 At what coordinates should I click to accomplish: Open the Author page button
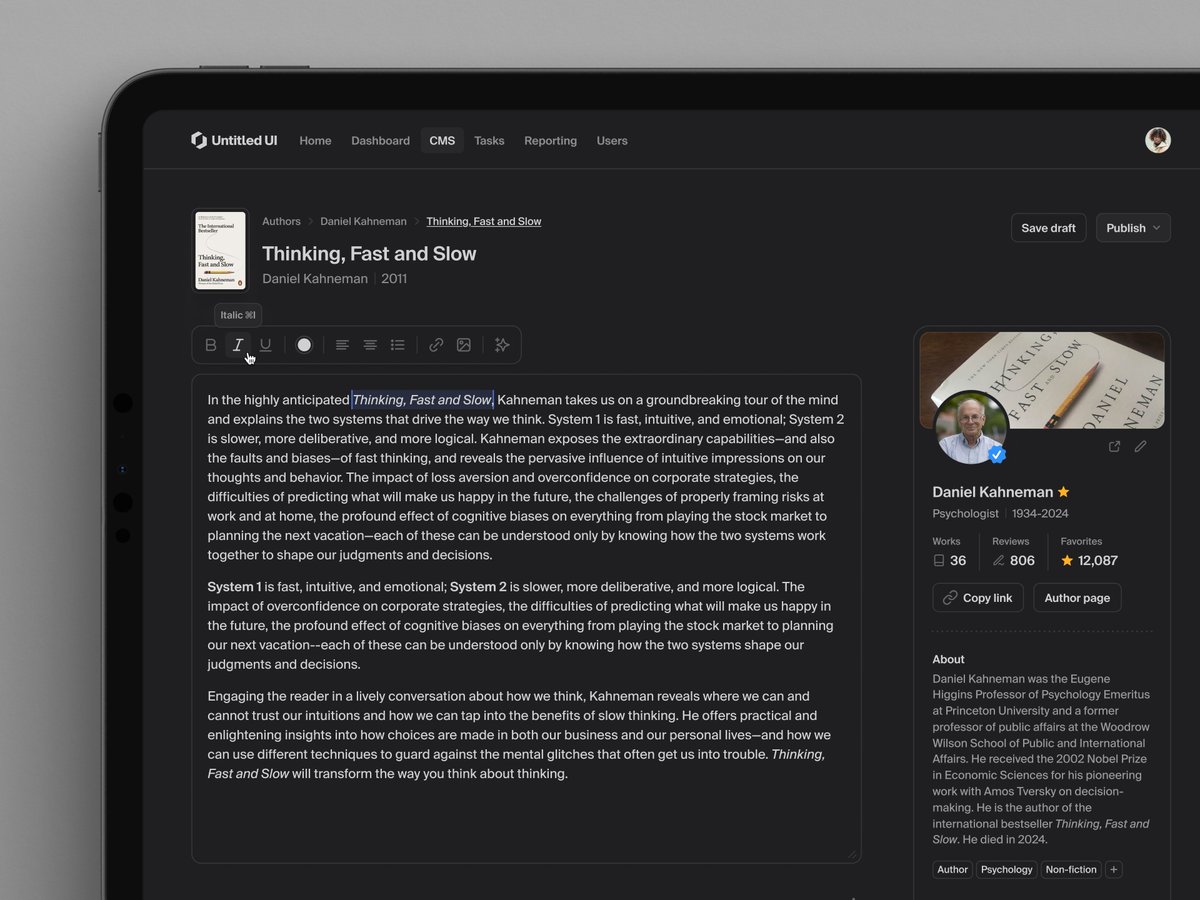(x=1077, y=598)
